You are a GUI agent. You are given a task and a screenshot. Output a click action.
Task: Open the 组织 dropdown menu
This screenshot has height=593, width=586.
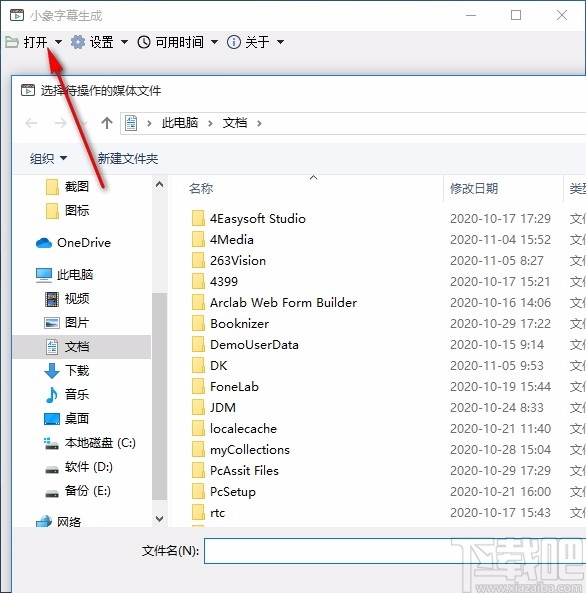pos(48,158)
